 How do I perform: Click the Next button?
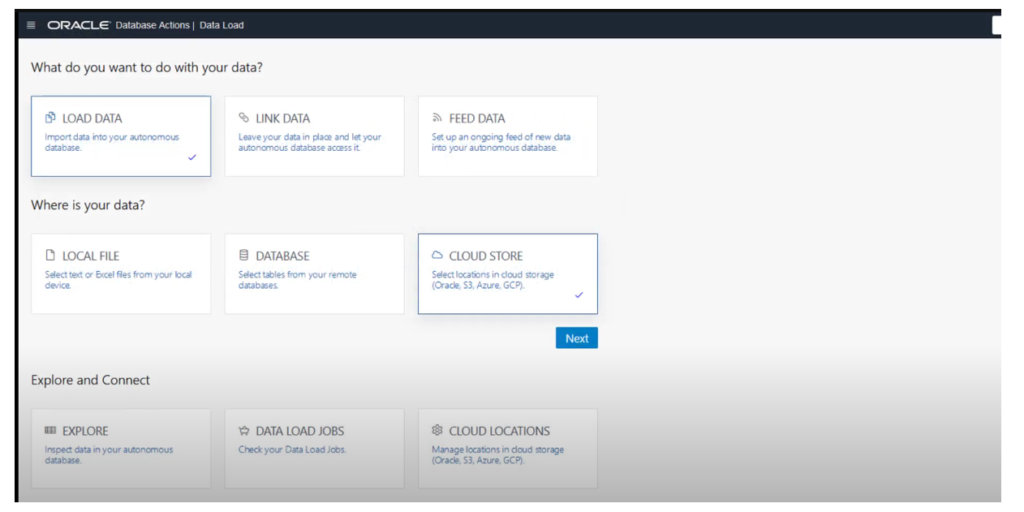tap(577, 338)
